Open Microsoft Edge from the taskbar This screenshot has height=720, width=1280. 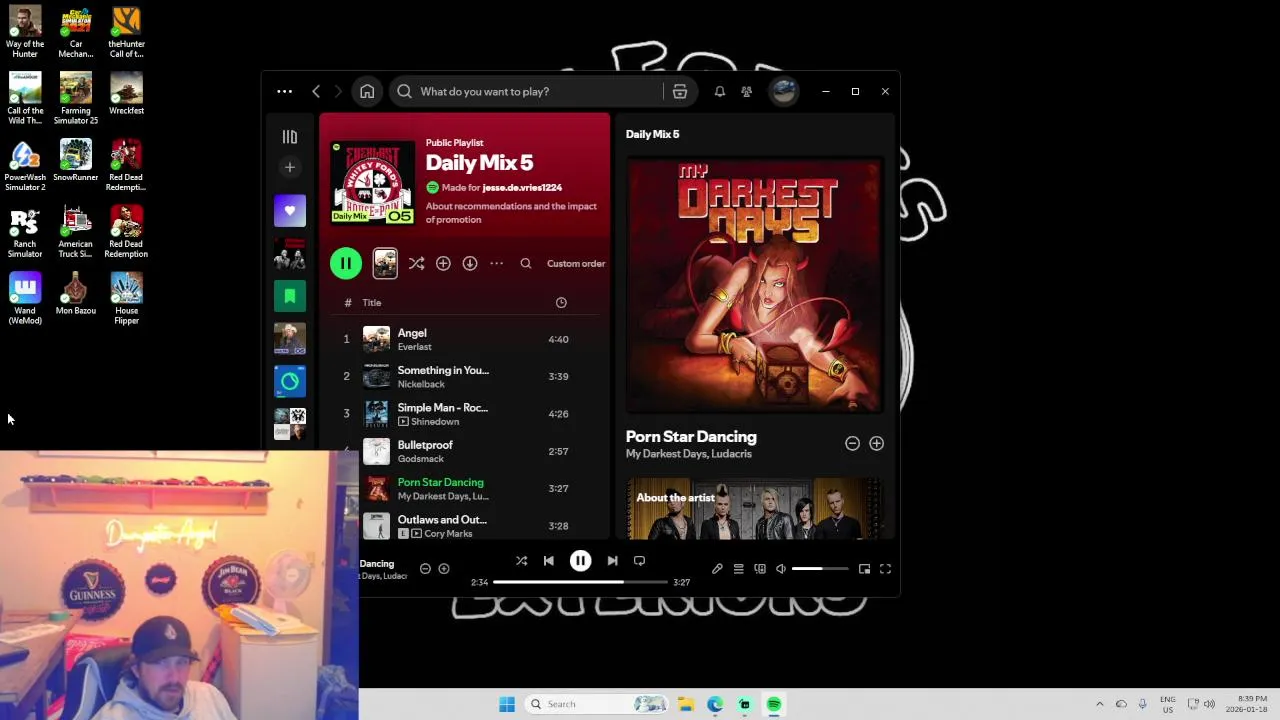point(715,704)
